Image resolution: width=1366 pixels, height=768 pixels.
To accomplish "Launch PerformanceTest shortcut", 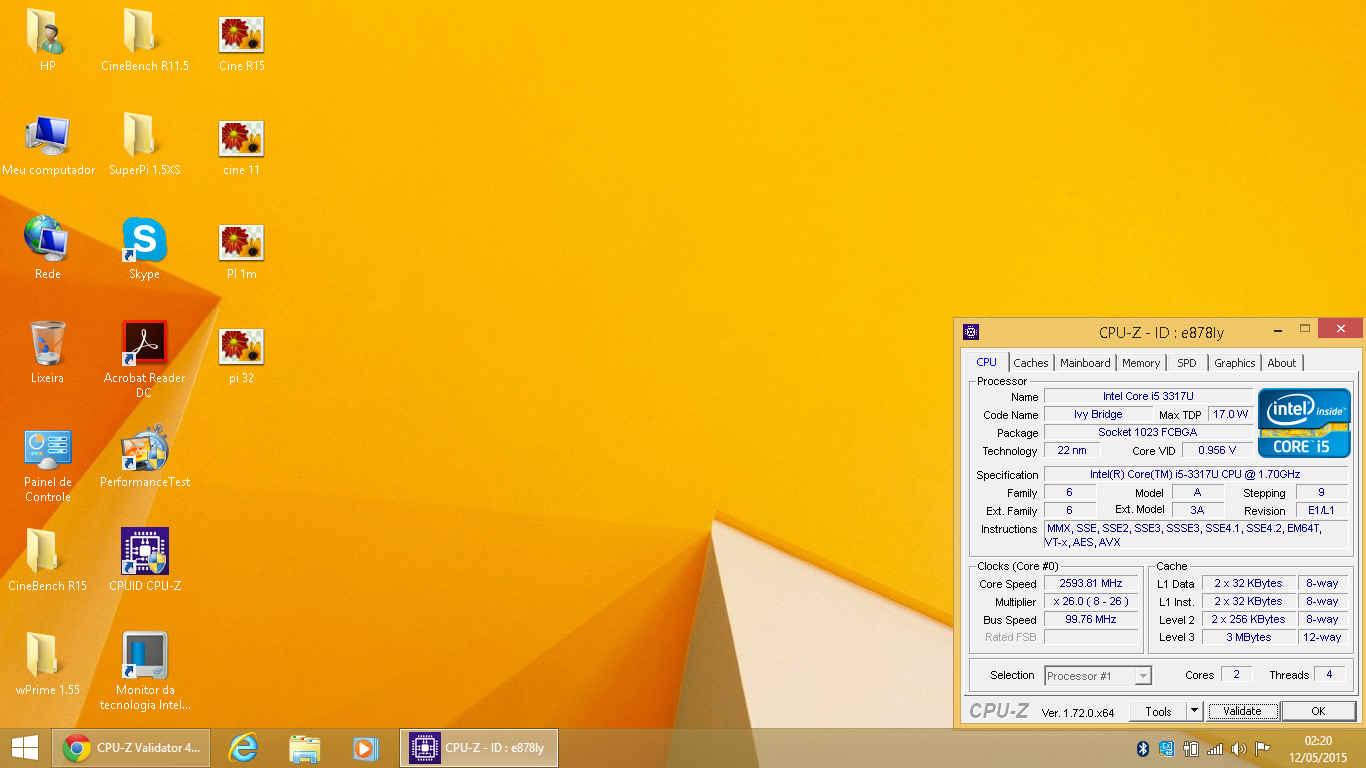I will click(144, 456).
